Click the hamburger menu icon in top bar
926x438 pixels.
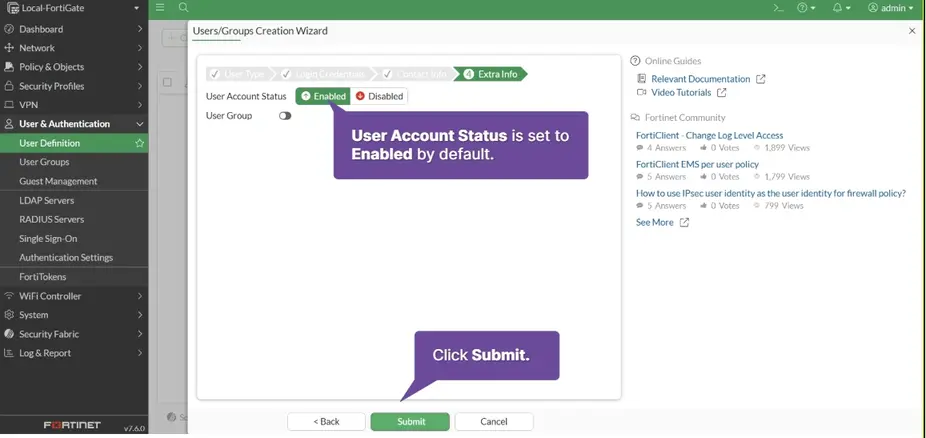(160, 8)
